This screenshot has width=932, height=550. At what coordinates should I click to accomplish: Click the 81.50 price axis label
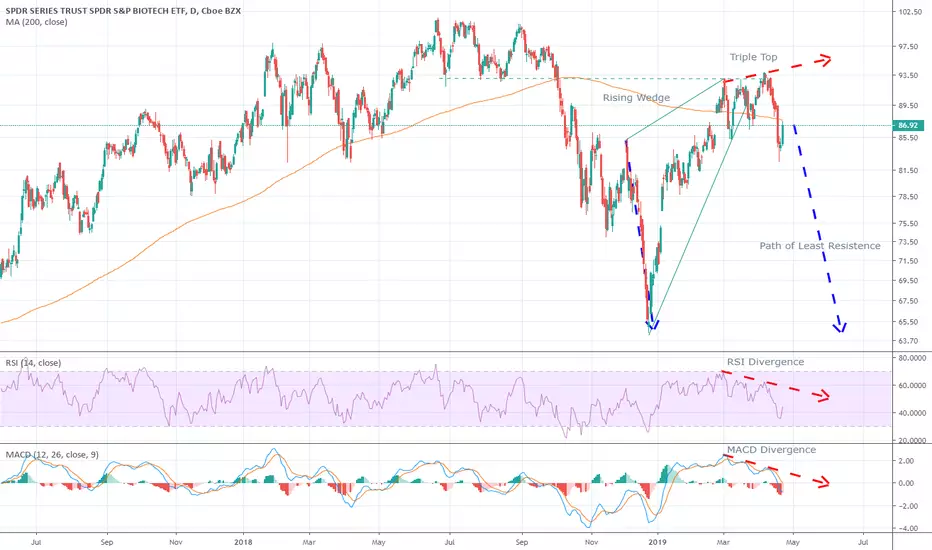coord(909,171)
